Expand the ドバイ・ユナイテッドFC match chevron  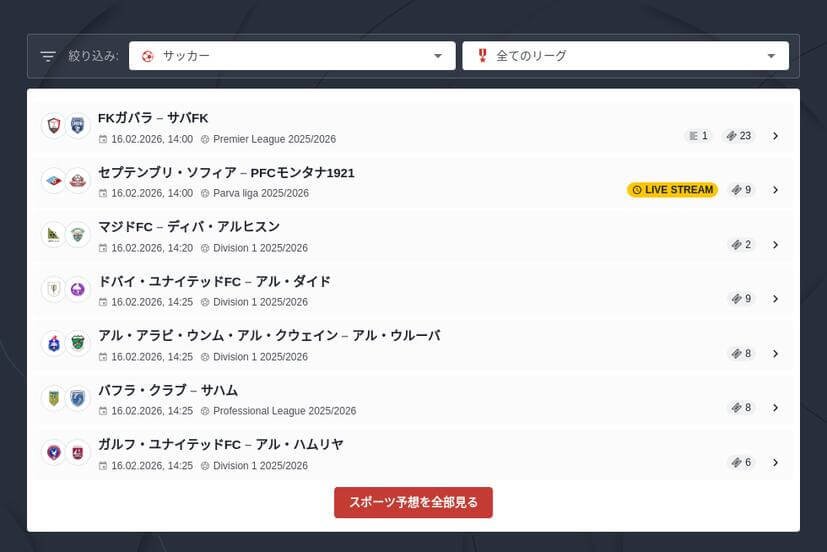[x=776, y=299]
